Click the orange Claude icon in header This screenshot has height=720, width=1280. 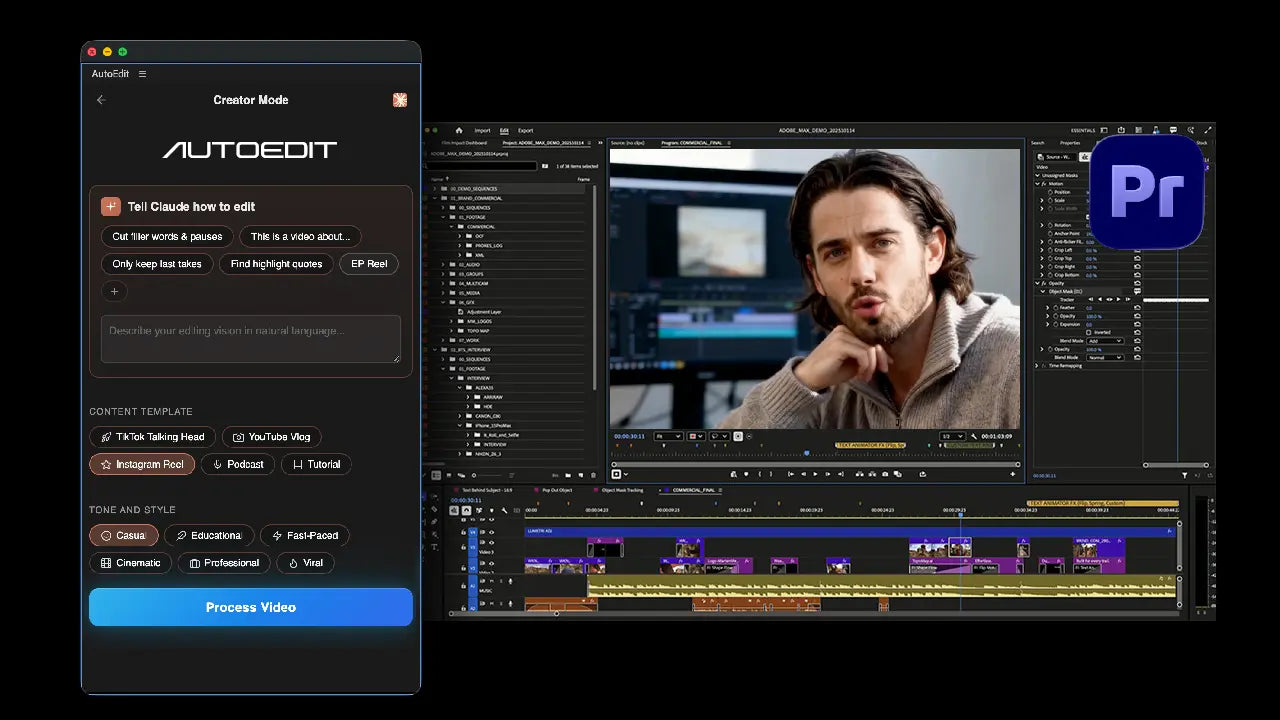tap(400, 100)
